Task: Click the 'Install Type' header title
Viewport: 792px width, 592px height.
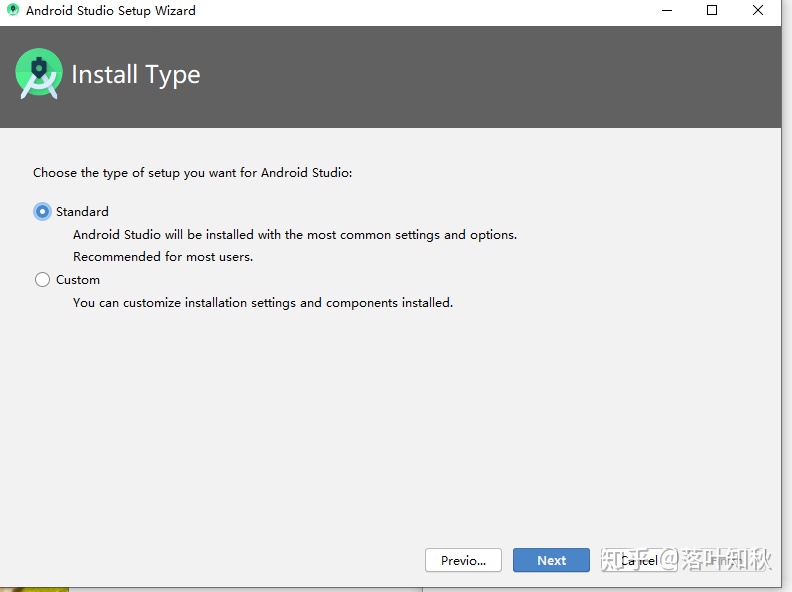Action: click(x=136, y=75)
